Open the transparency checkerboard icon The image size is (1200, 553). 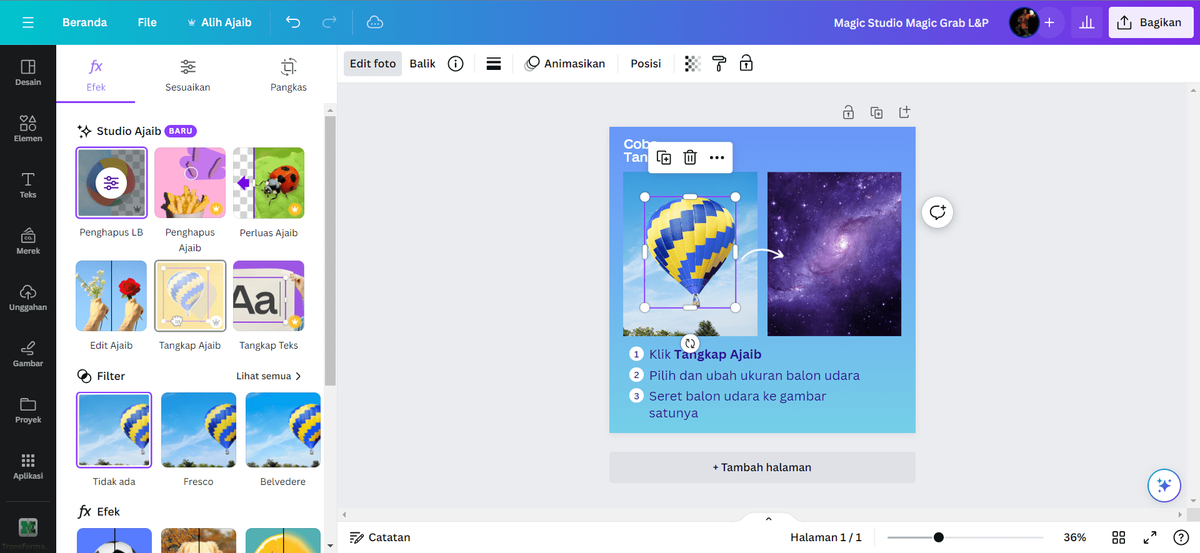point(692,63)
